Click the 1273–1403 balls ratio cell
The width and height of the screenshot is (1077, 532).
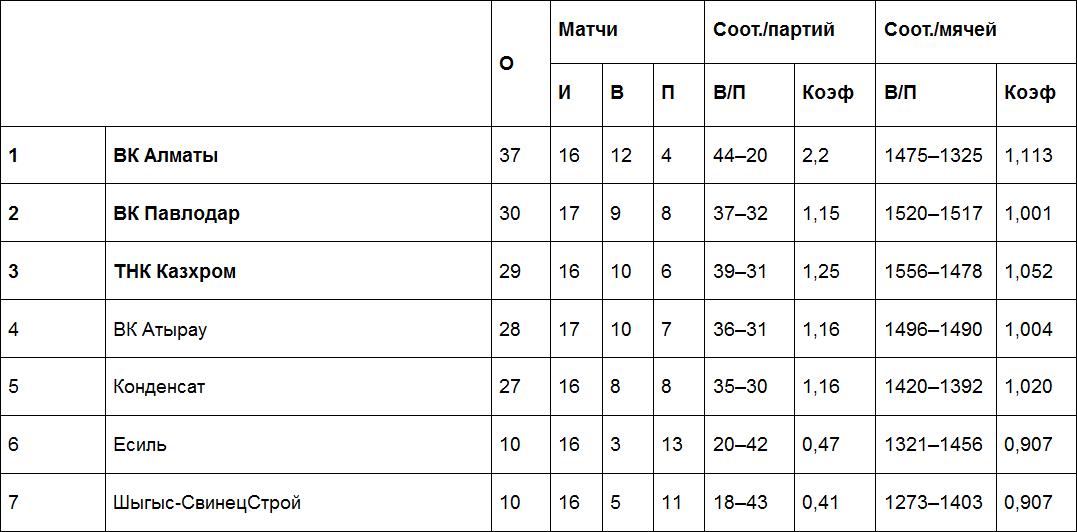933,503
